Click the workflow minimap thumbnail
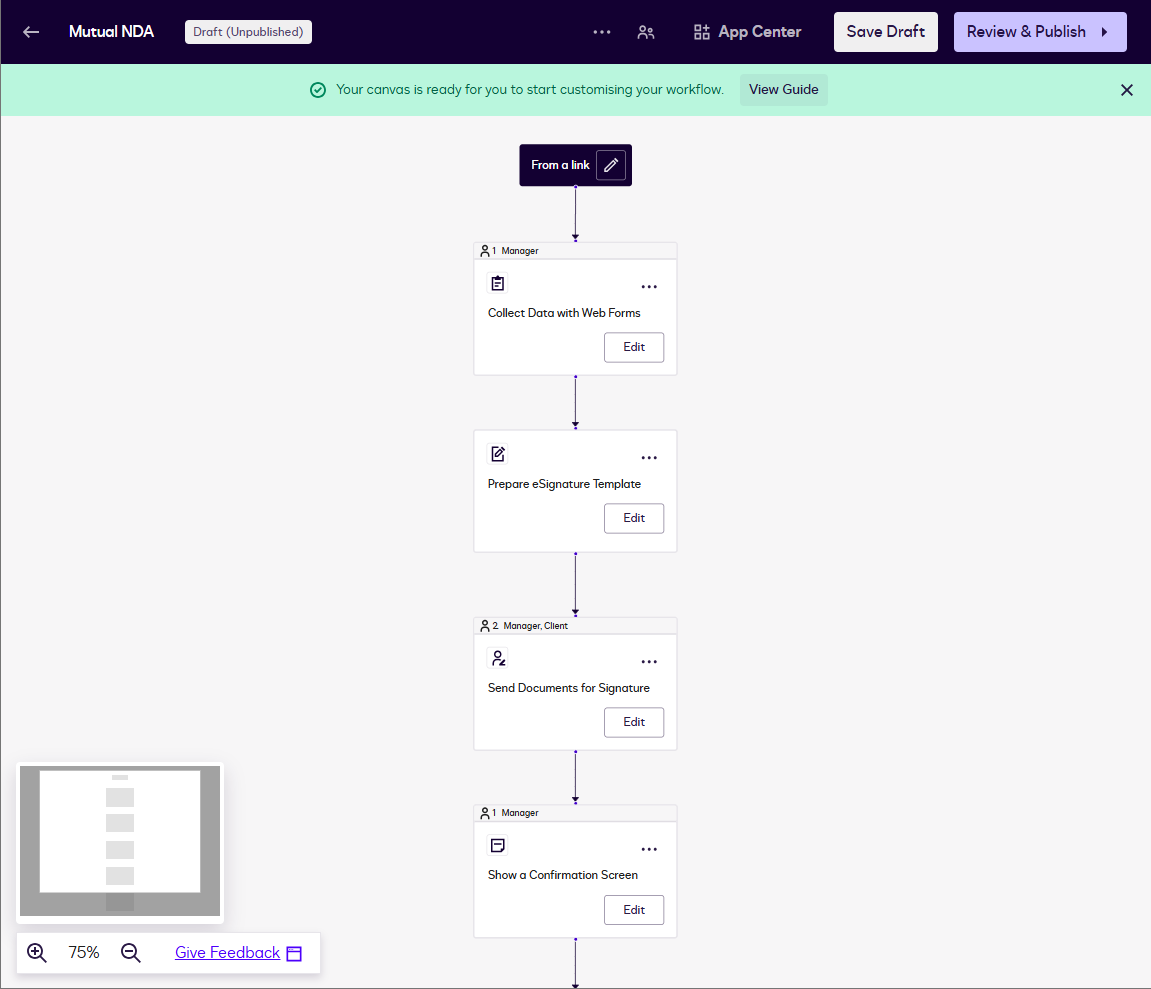1151x989 pixels. [120, 842]
